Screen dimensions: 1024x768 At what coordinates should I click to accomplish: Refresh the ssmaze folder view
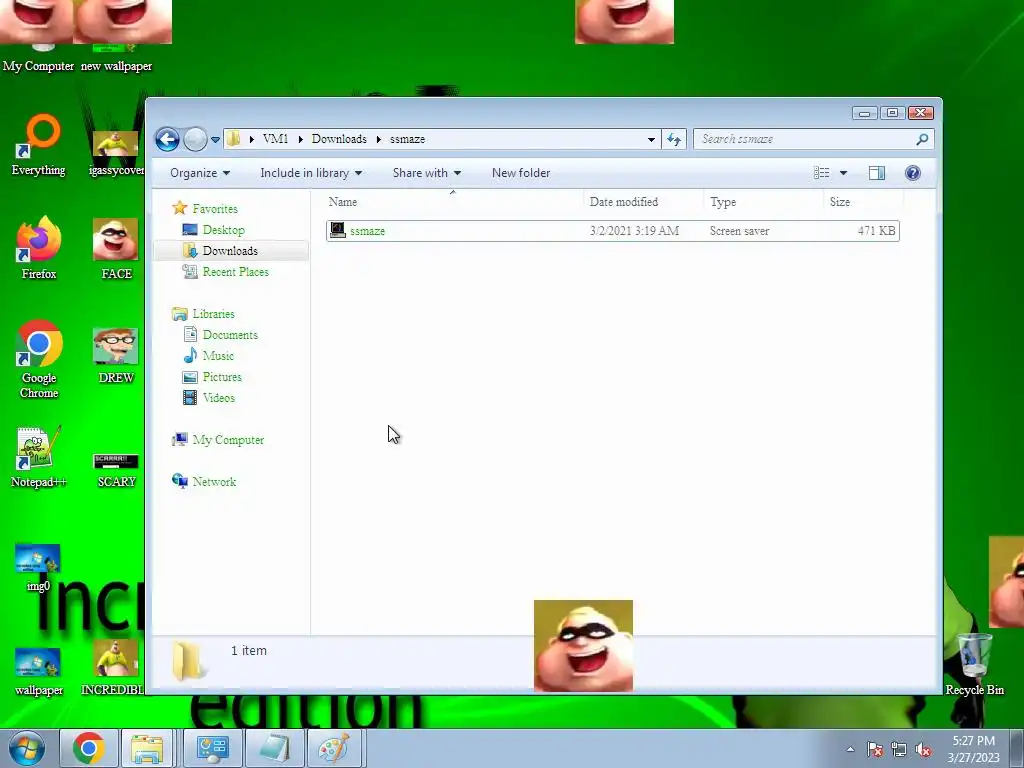click(674, 139)
